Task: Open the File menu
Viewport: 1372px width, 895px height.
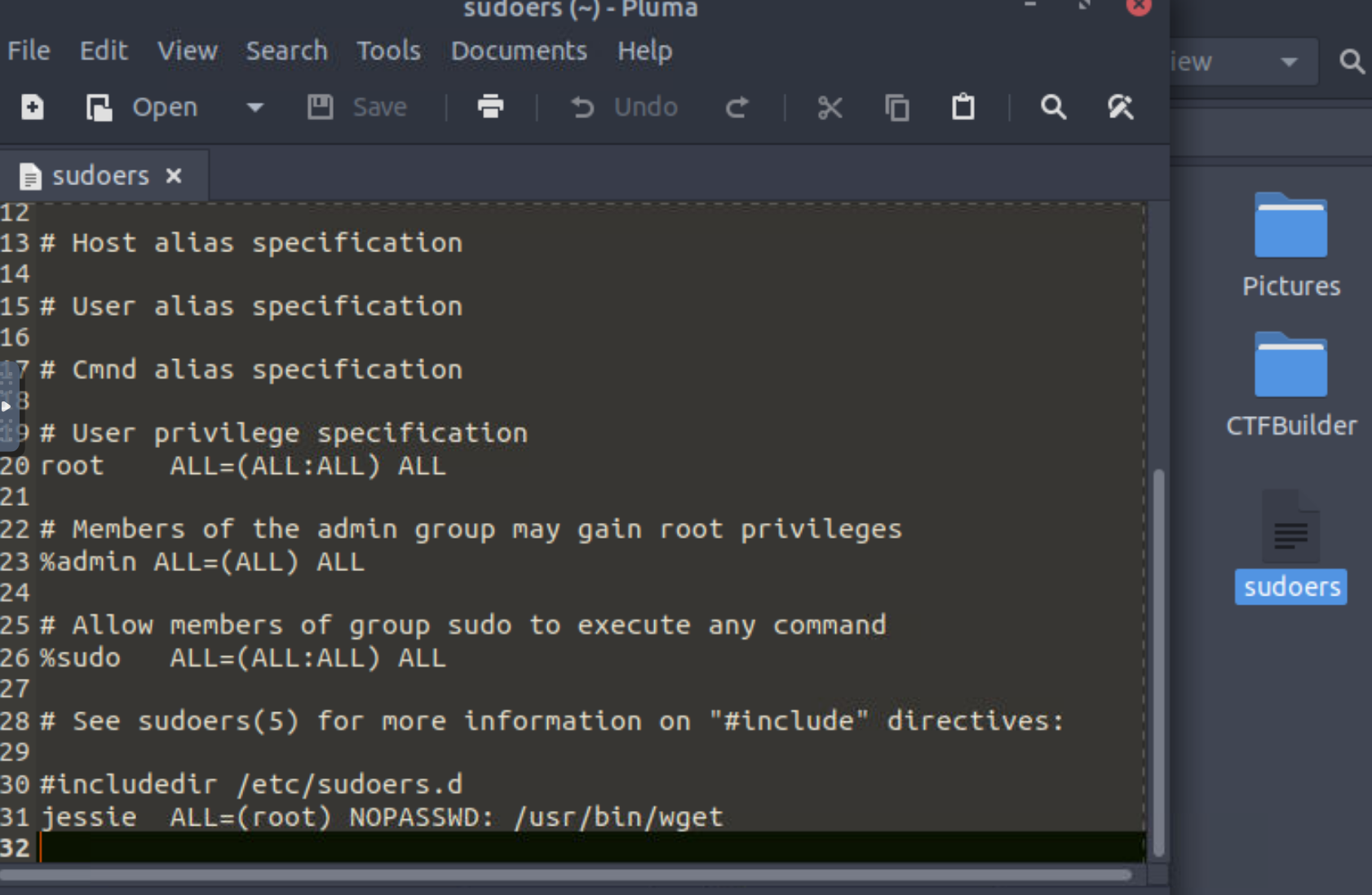Action: tap(29, 51)
